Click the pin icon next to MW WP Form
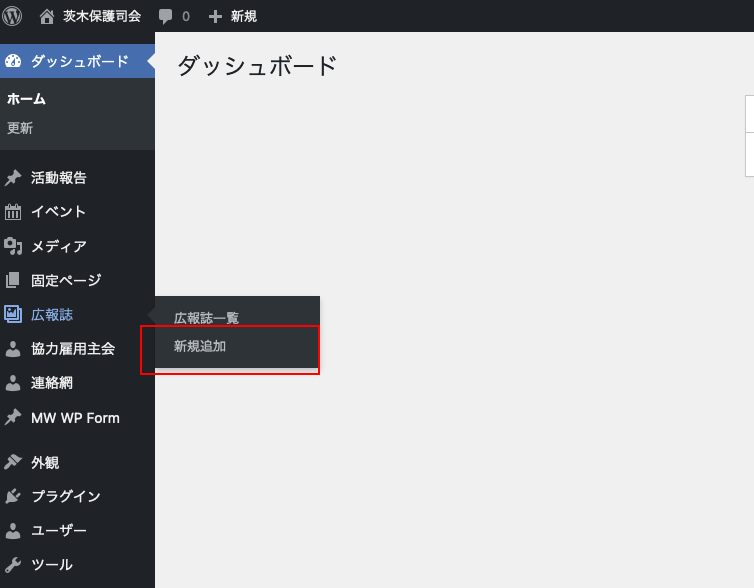Viewport: 754px width, 588px height. pyautogui.click(x=13, y=417)
